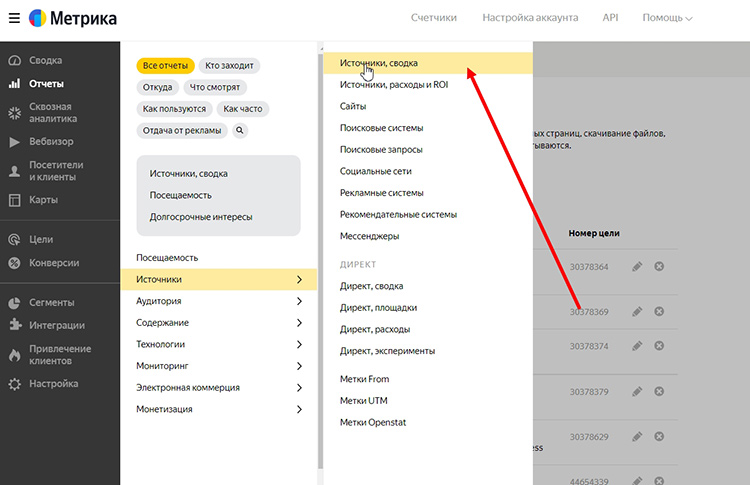This screenshot has height=485, width=750.
Task: Expand the Источники submenu chevron
Action: tap(299, 279)
